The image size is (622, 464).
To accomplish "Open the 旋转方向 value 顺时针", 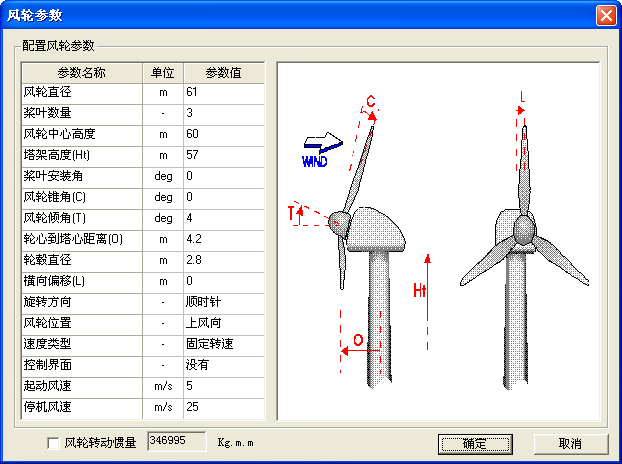I will 223,302.
